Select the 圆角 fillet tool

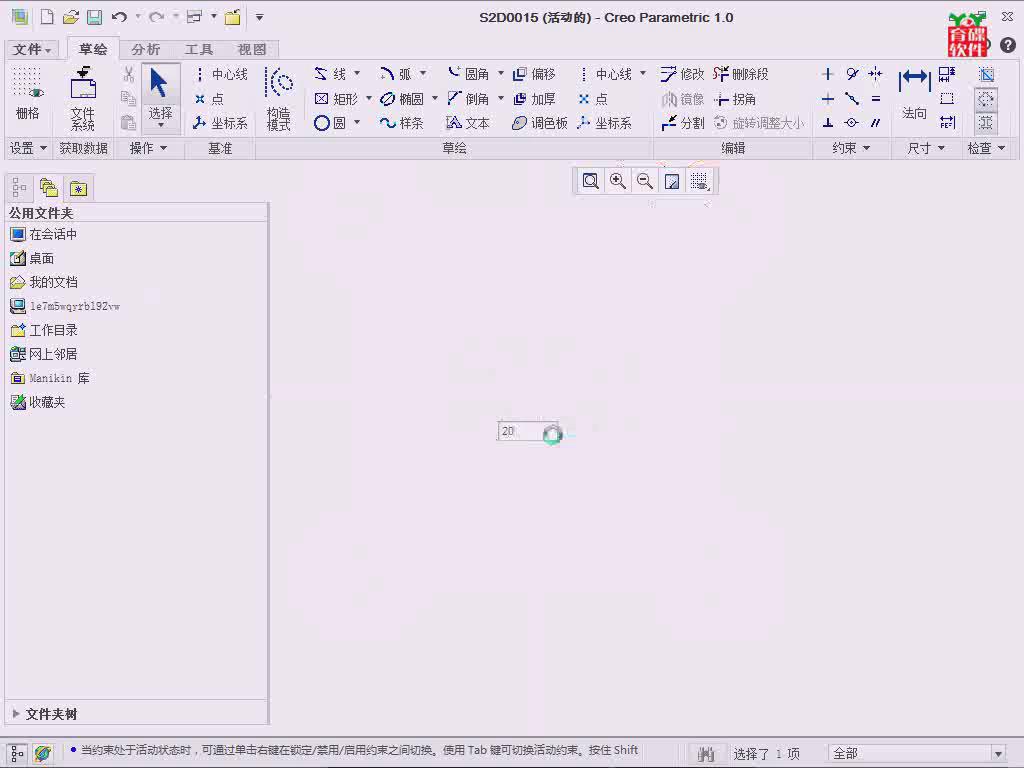(468, 74)
